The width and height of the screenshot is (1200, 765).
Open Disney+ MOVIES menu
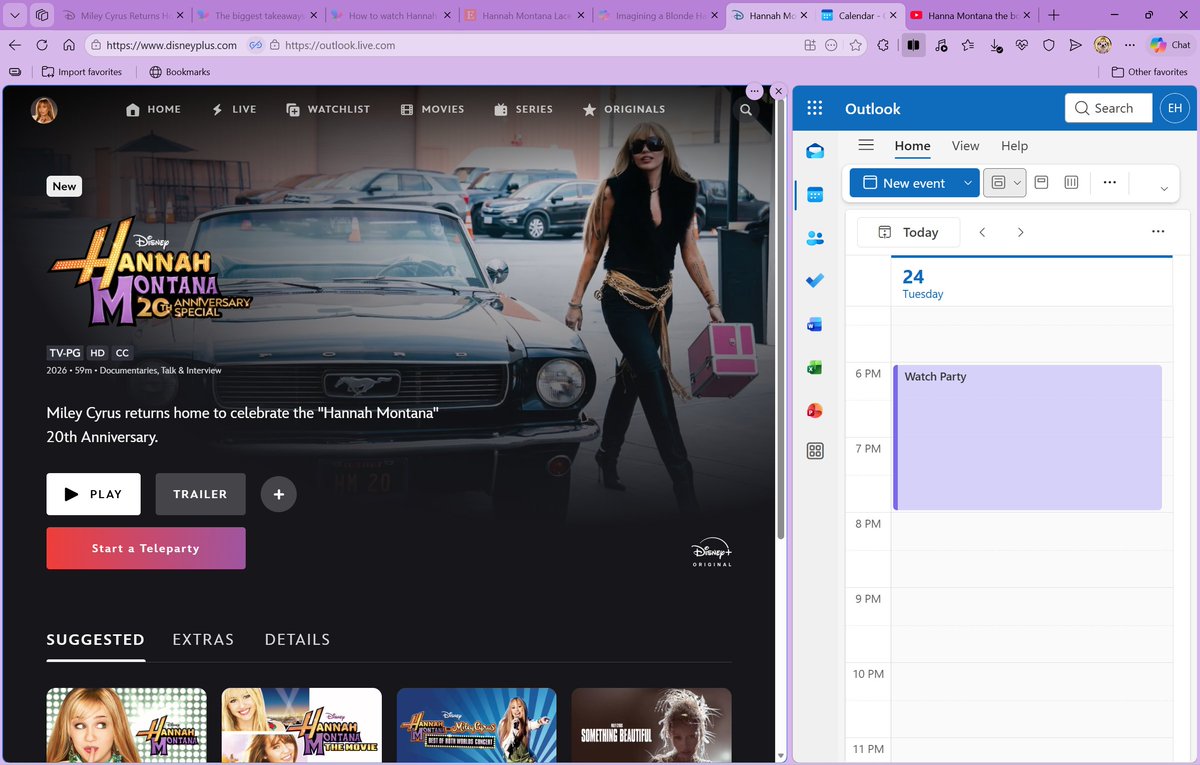[x=432, y=109]
